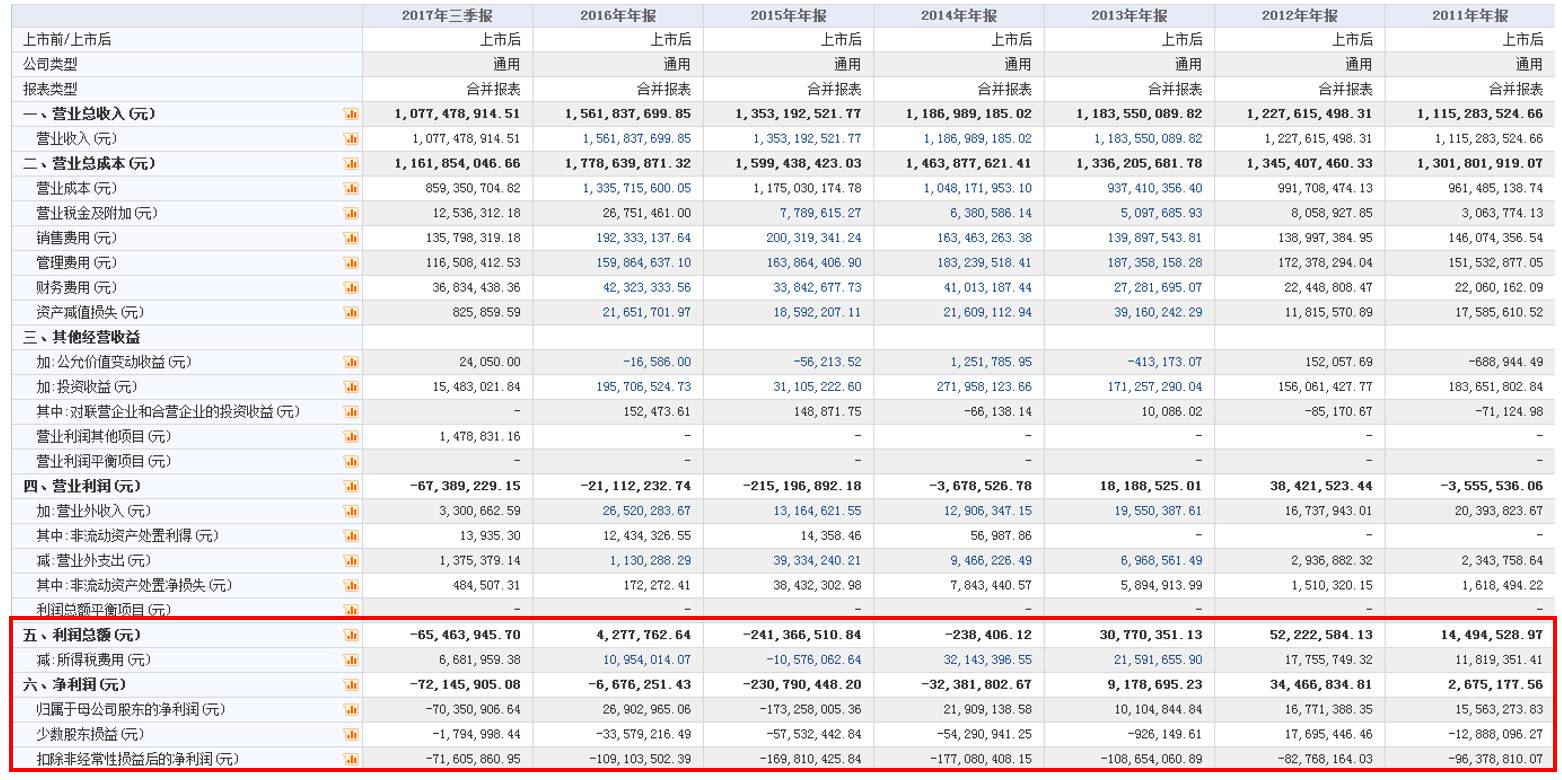Screen dimensions: 1562x780
Task: Show chart for 营业税金及附加 row
Action: [351, 213]
